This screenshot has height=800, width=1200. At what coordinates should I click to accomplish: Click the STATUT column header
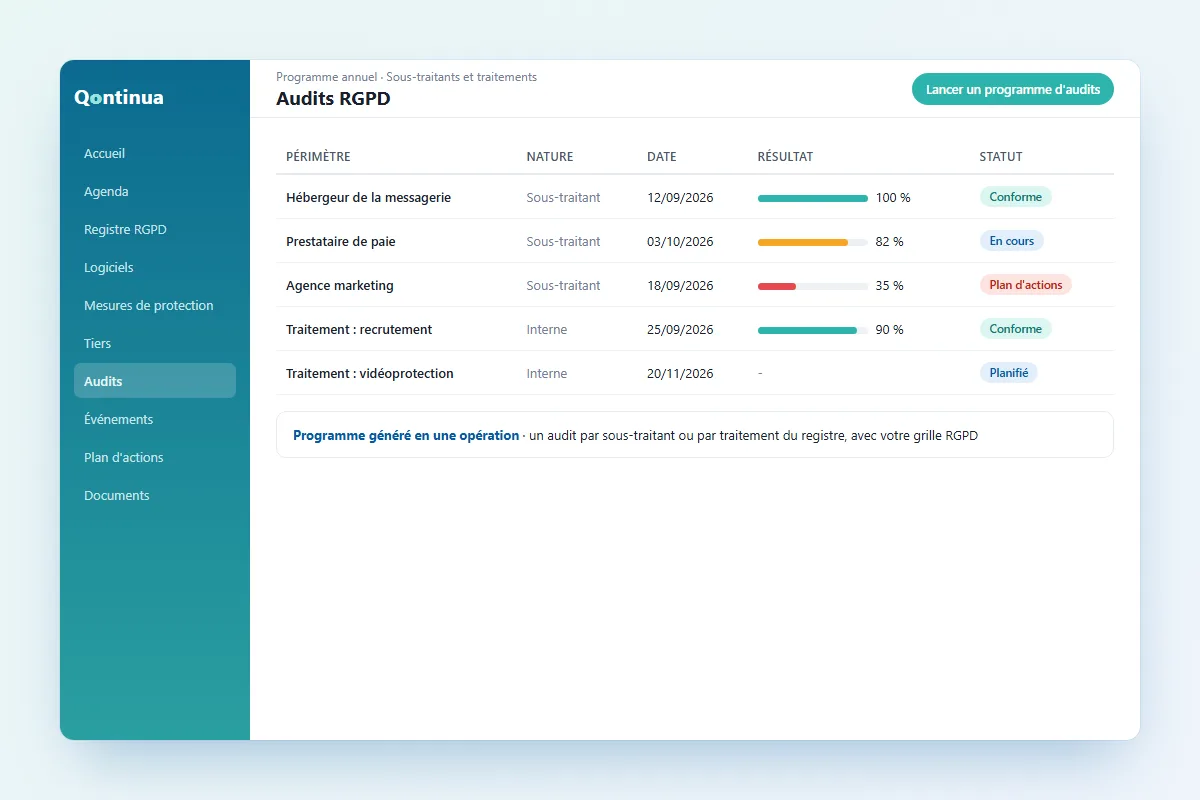click(1001, 157)
